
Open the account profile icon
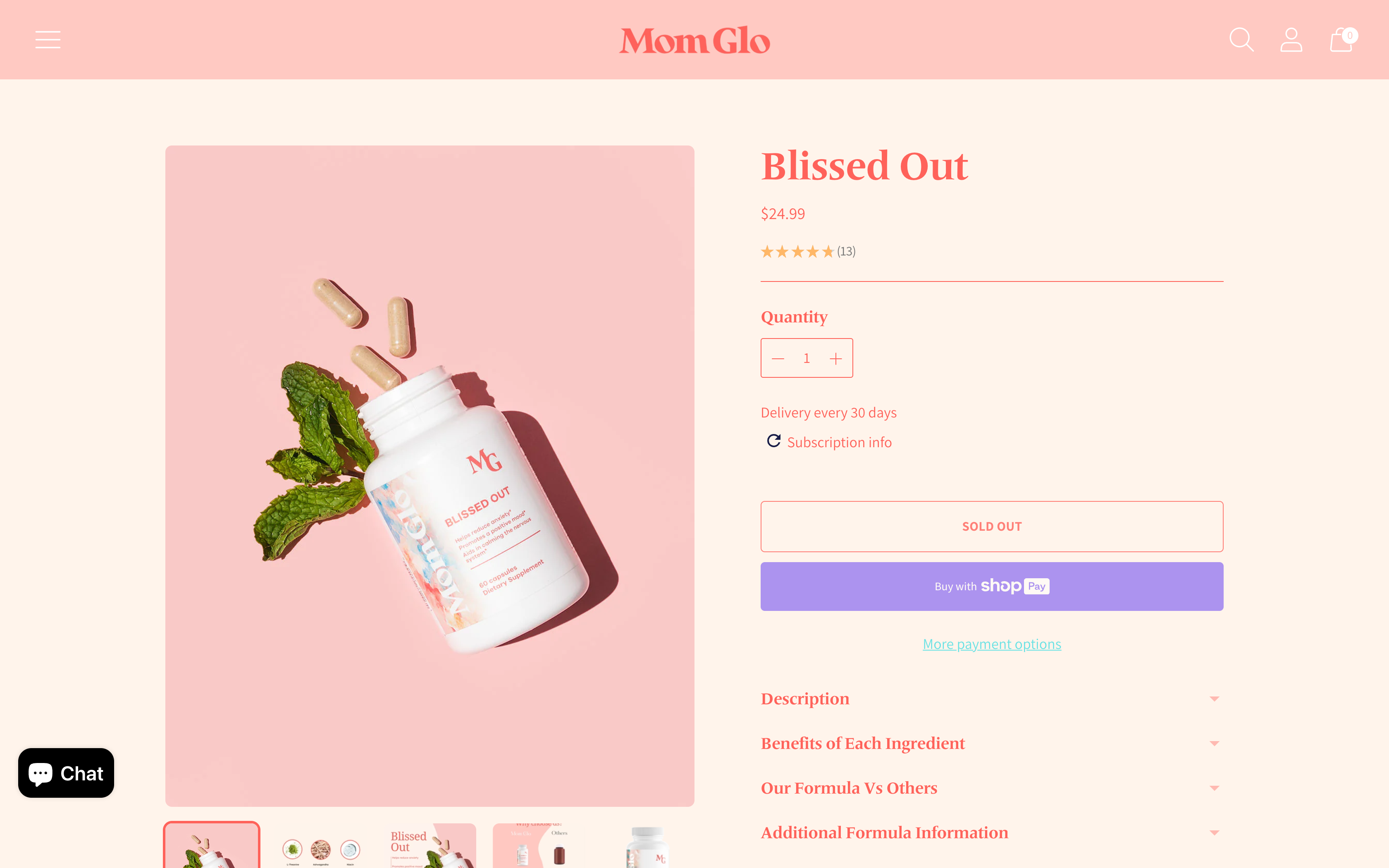pos(1291,40)
